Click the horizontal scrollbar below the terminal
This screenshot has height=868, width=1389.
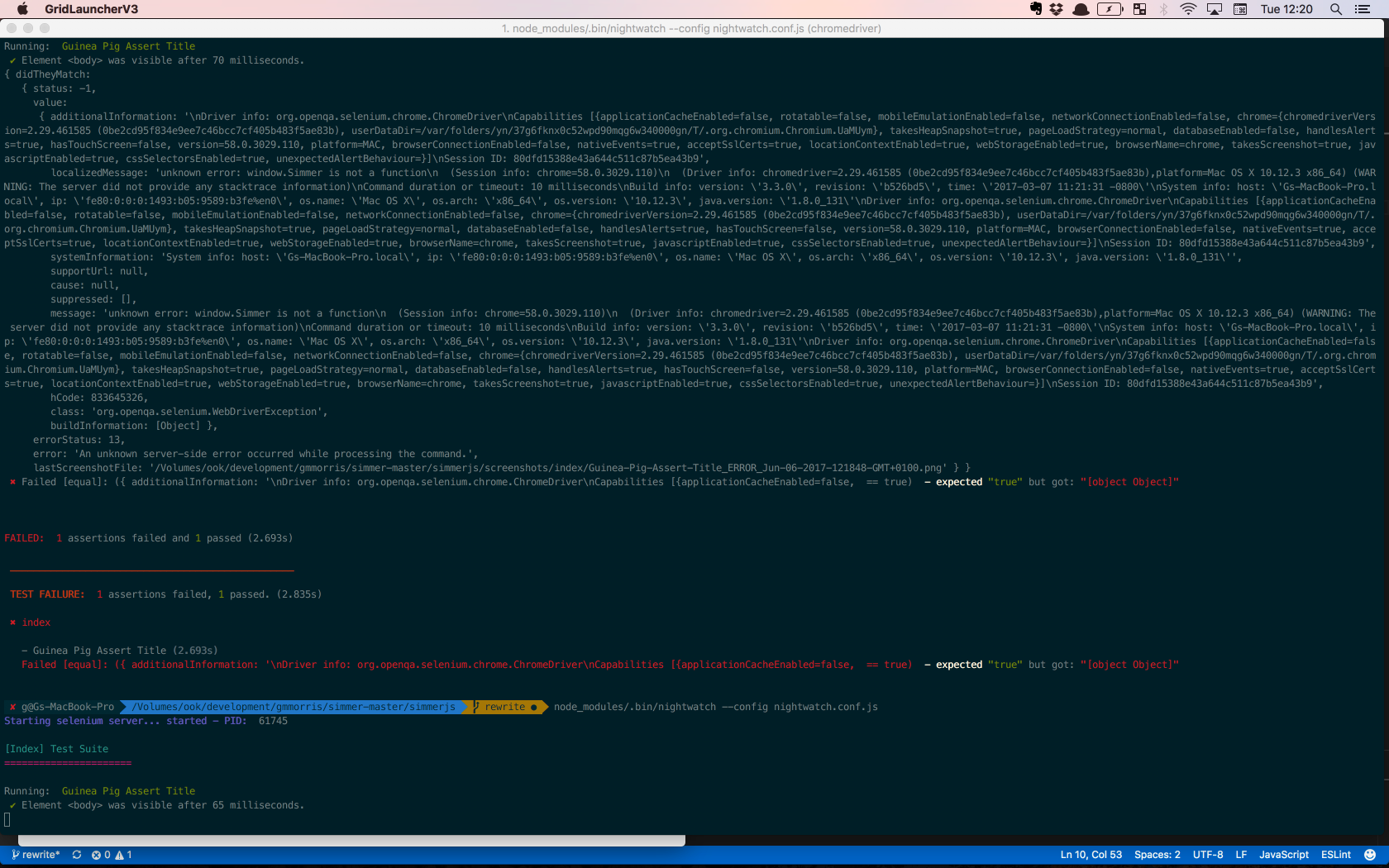(x=351, y=840)
